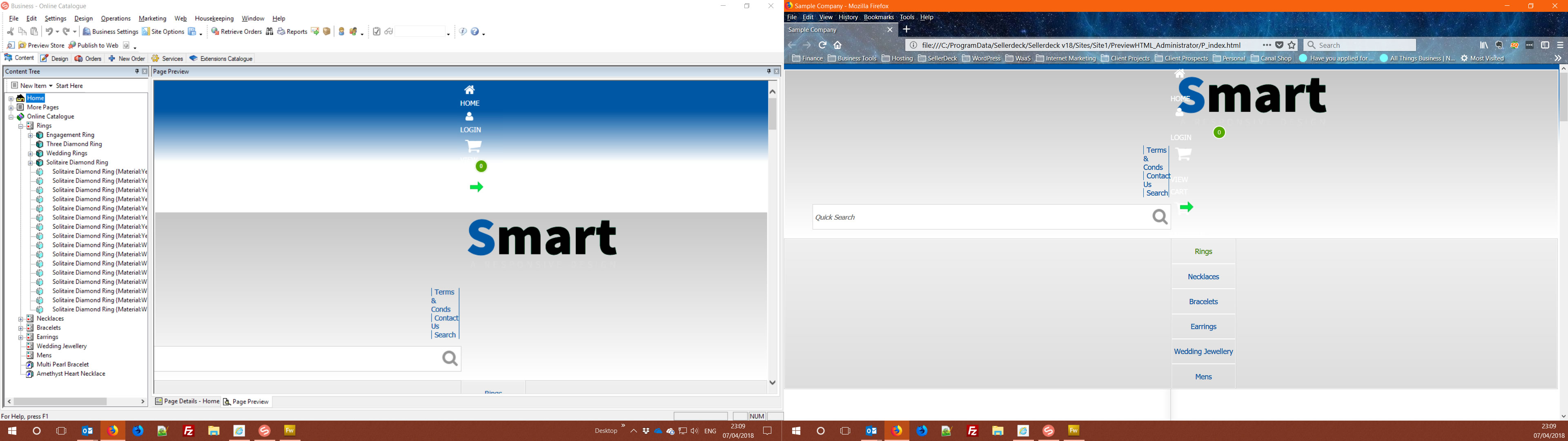Click the binoculars find icon
Viewport: 1568px width, 441px height.
[269, 32]
